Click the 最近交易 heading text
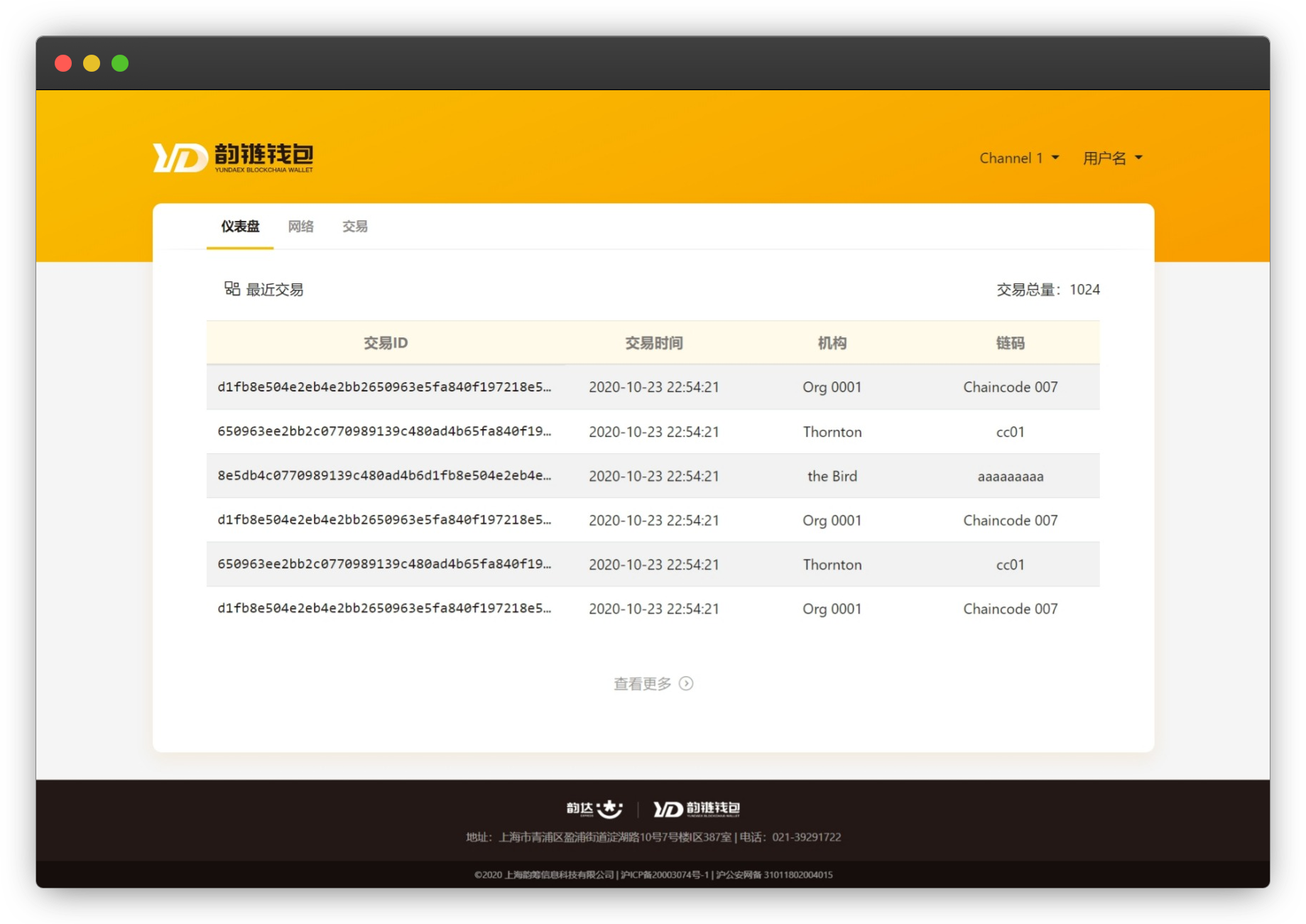The image size is (1306, 924). pos(275,289)
